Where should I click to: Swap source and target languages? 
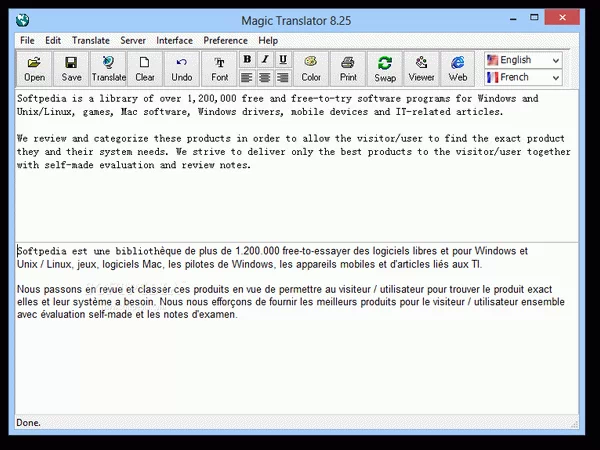[385, 69]
